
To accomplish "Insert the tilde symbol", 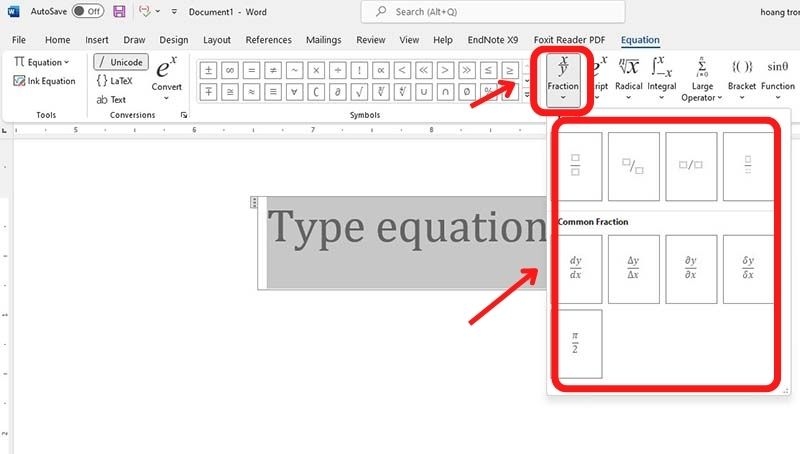I will pos(294,70).
